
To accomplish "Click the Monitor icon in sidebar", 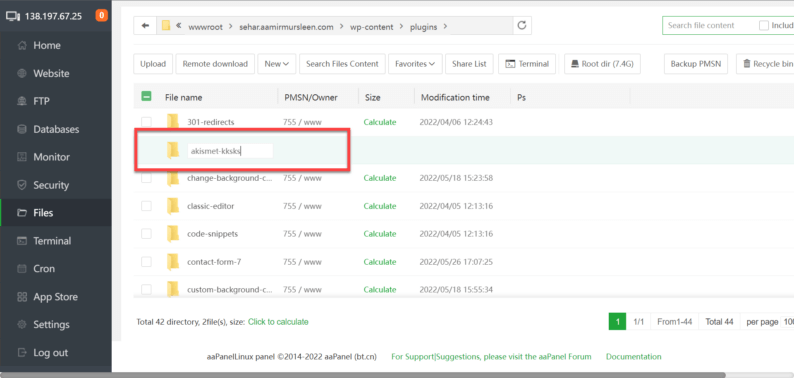I will 22,157.
